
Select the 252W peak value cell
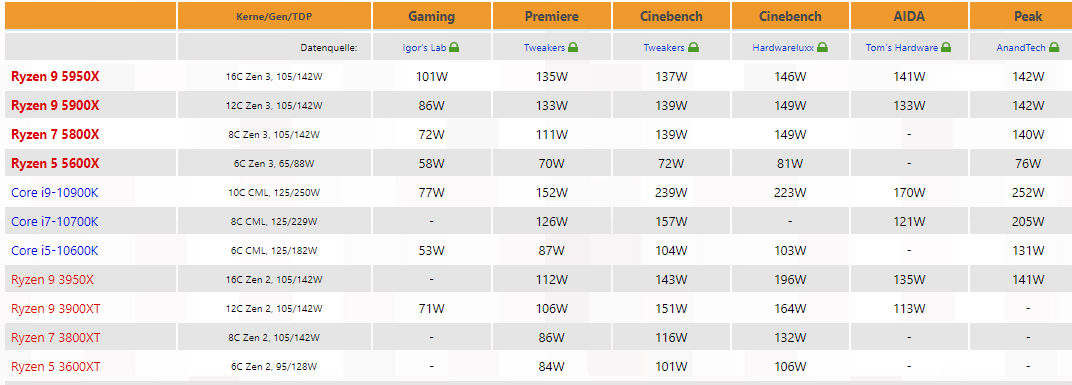(1028, 193)
